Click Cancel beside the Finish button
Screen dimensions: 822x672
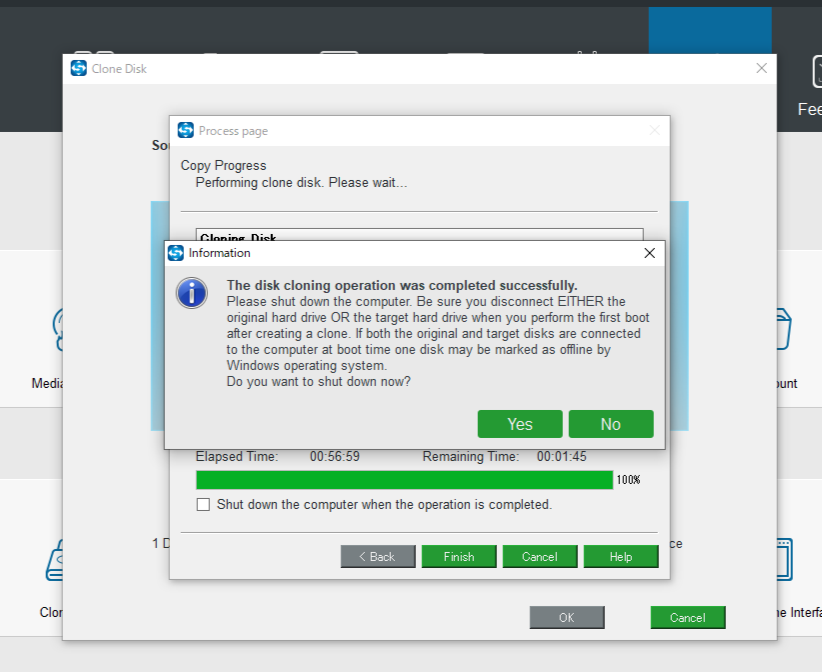tap(539, 557)
